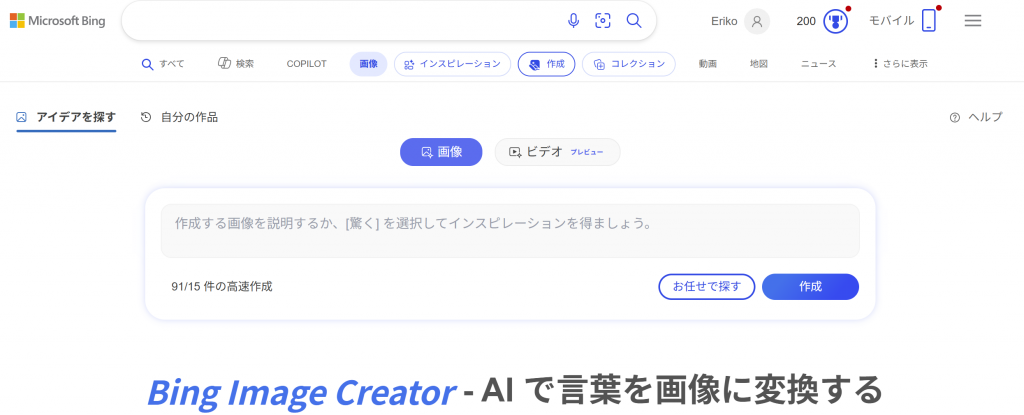The image size is (1024, 415).
Task: Click the microphone voice search icon
Action: click(573, 21)
